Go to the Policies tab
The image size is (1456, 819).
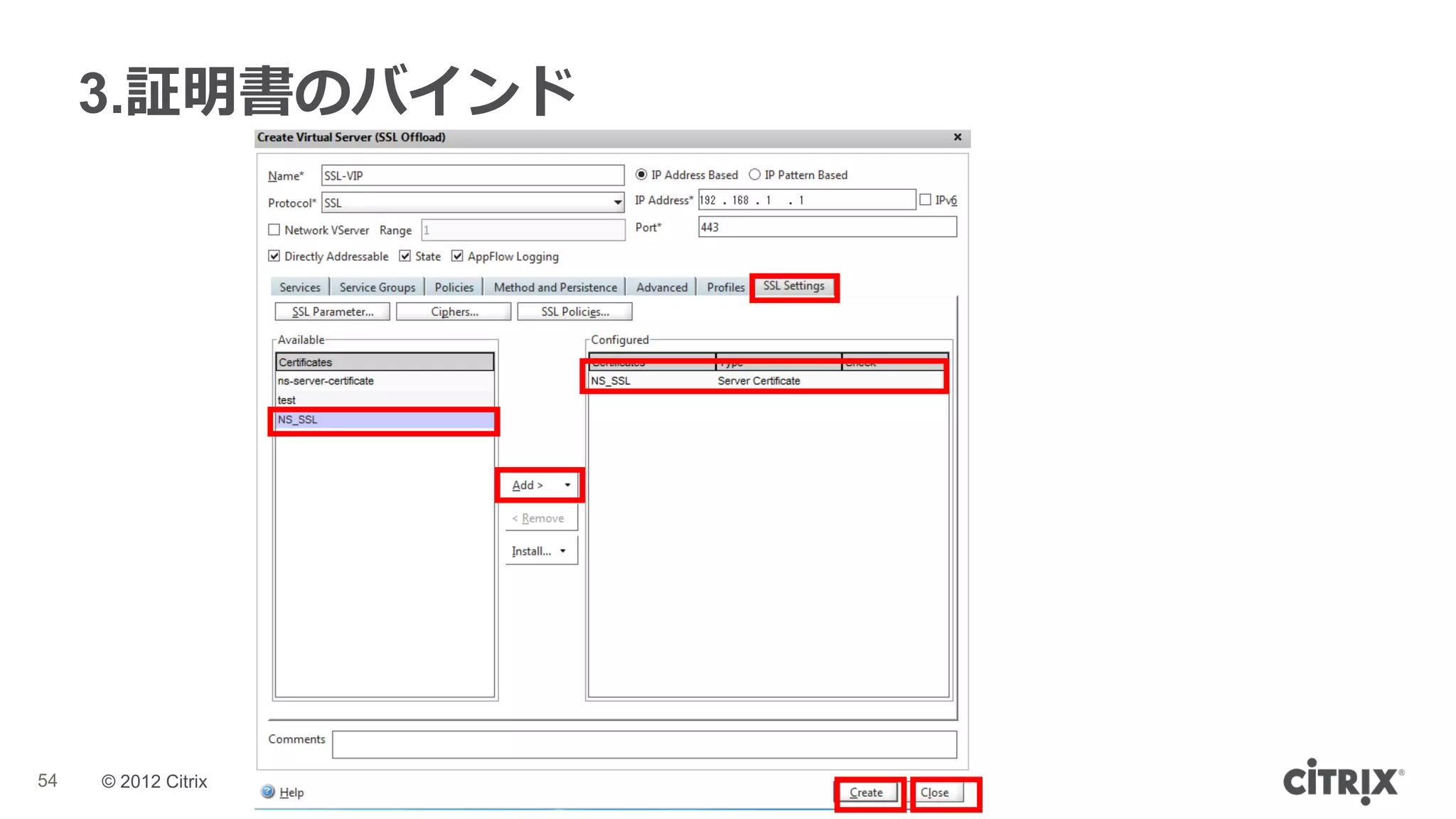[x=454, y=287]
